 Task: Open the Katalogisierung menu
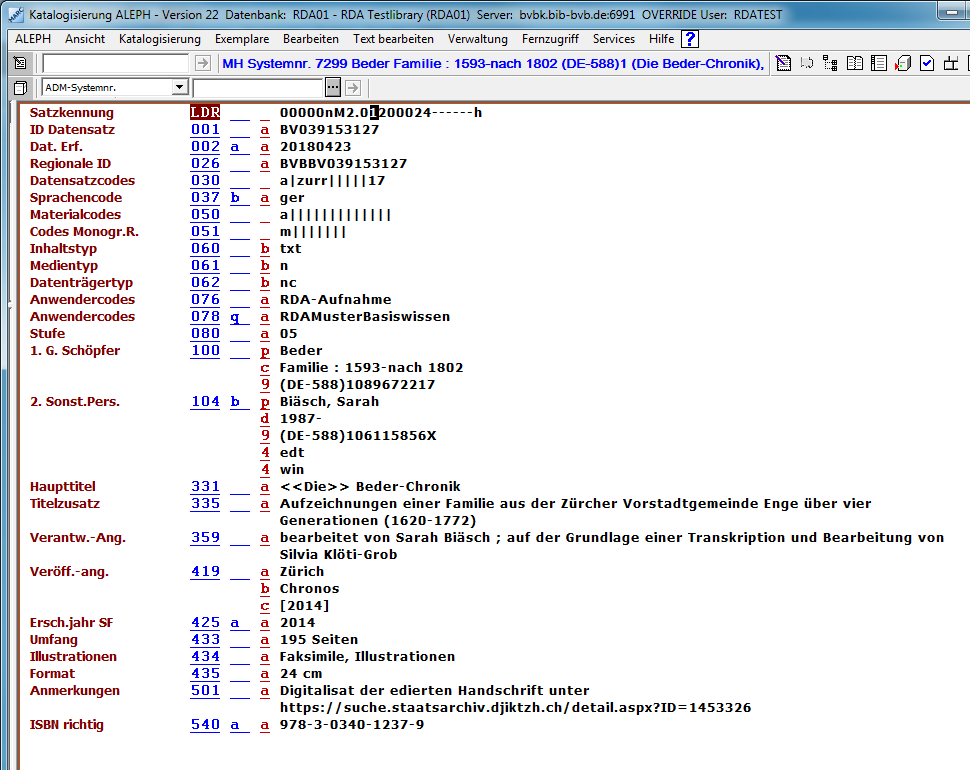[159, 39]
